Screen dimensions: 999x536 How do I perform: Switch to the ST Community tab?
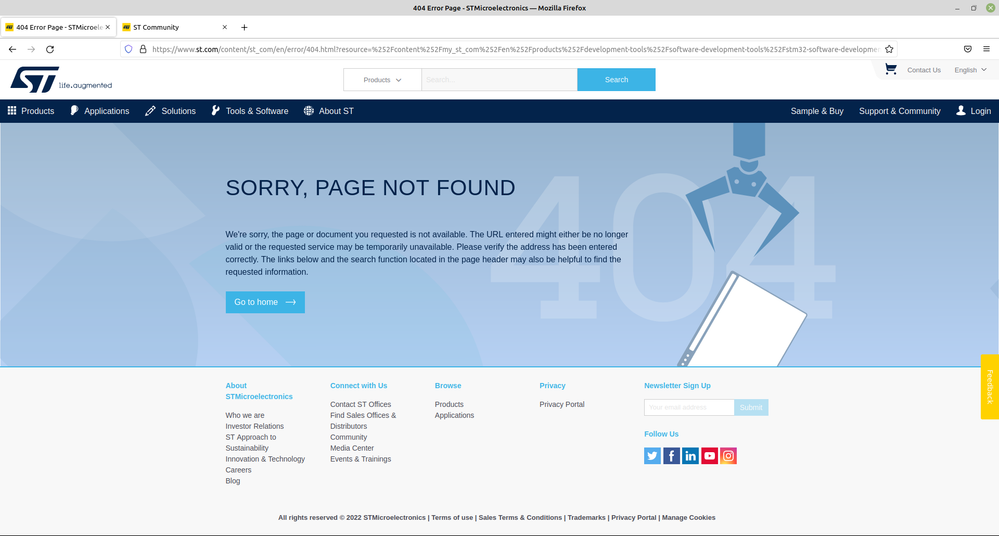(x=173, y=27)
